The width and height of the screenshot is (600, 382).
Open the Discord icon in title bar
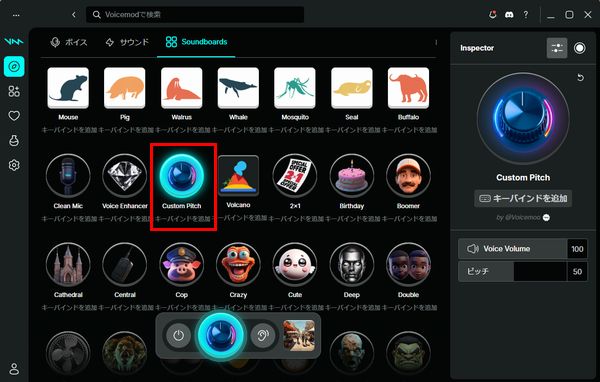509,15
